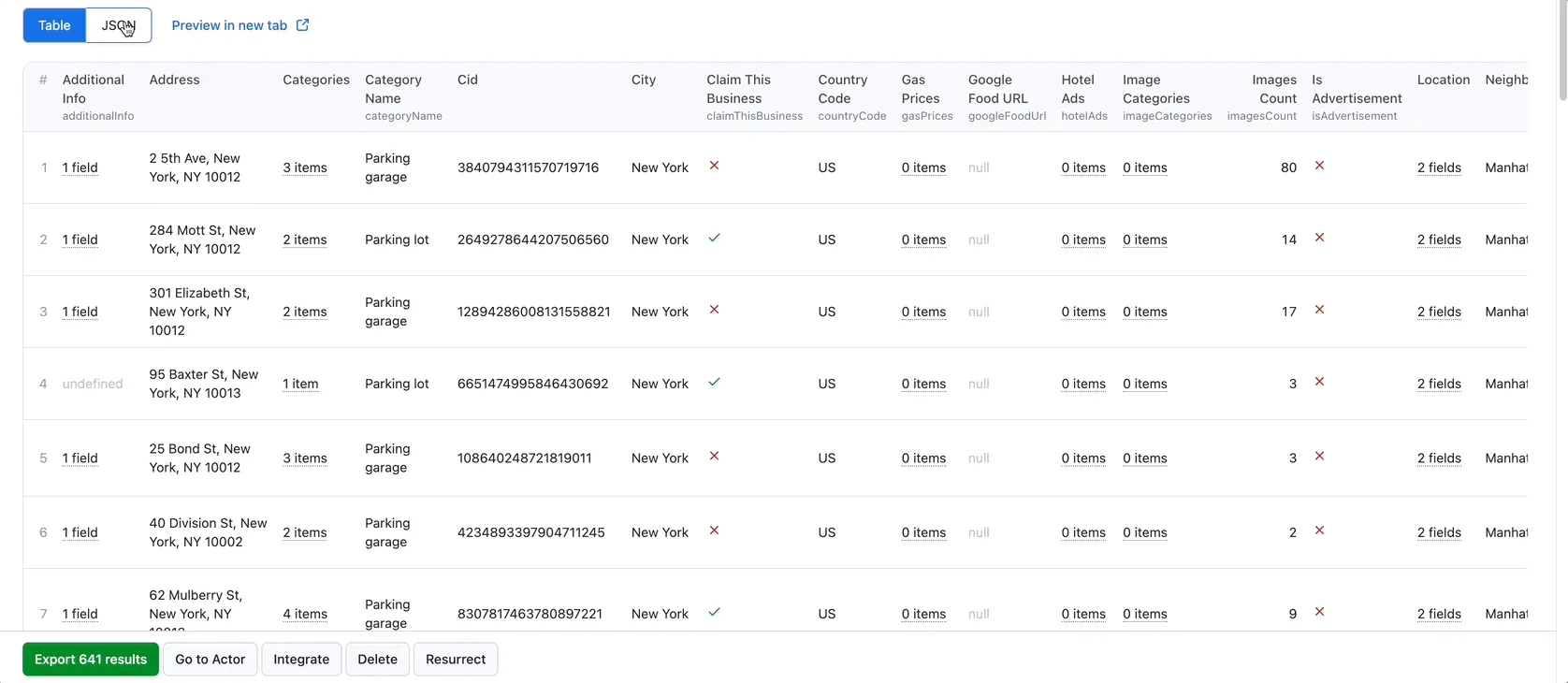Click Export 641 results button
The width and height of the screenshot is (1568, 683).
pos(91,660)
